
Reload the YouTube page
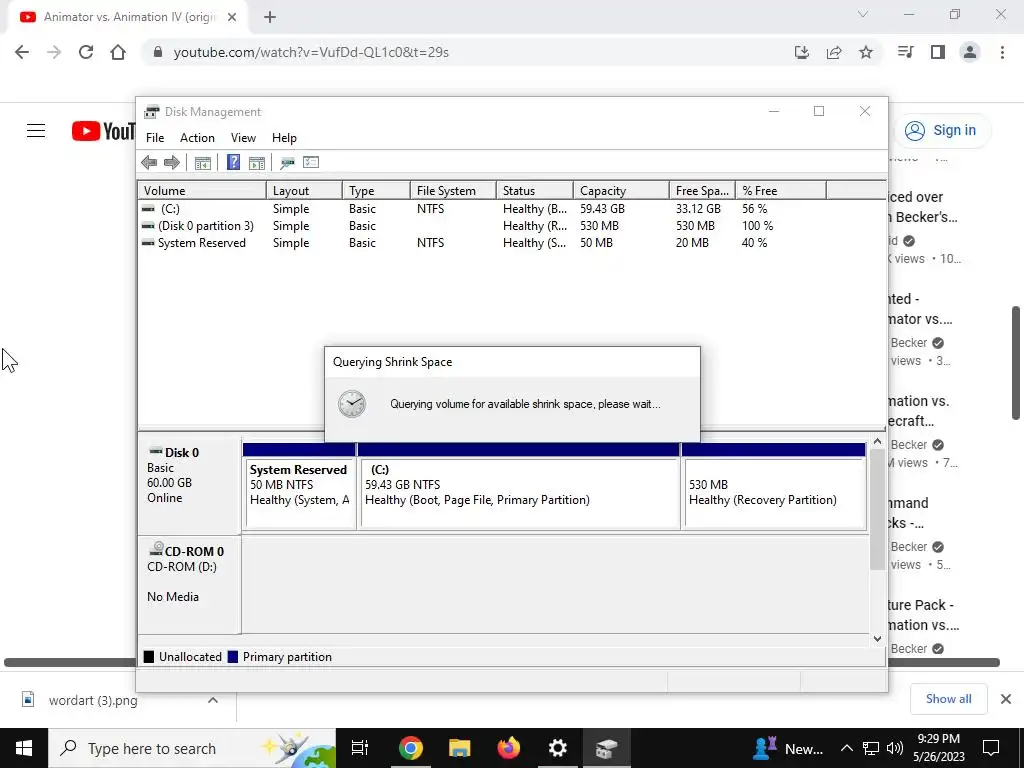(86, 52)
